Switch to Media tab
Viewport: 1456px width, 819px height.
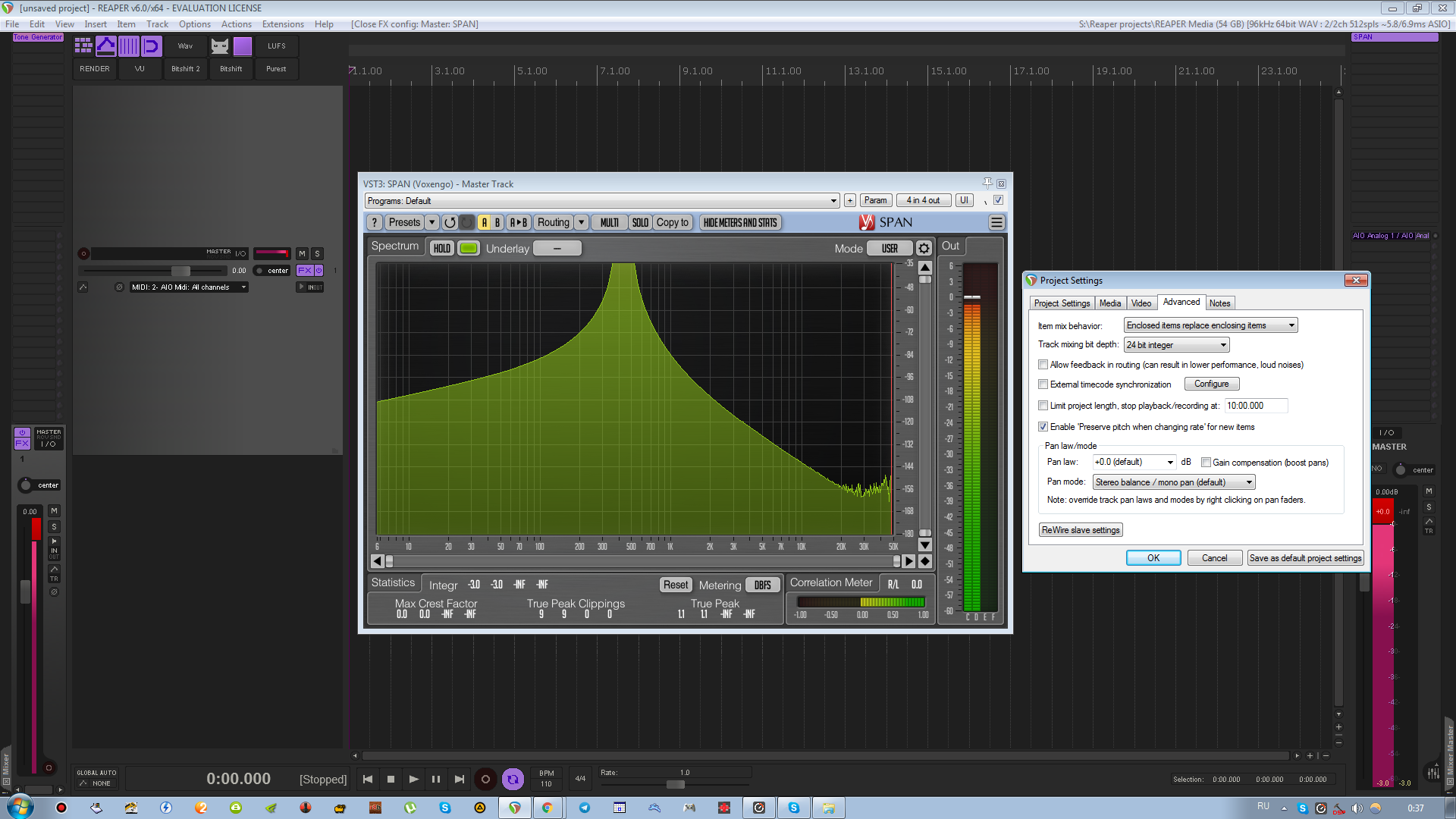point(1110,303)
